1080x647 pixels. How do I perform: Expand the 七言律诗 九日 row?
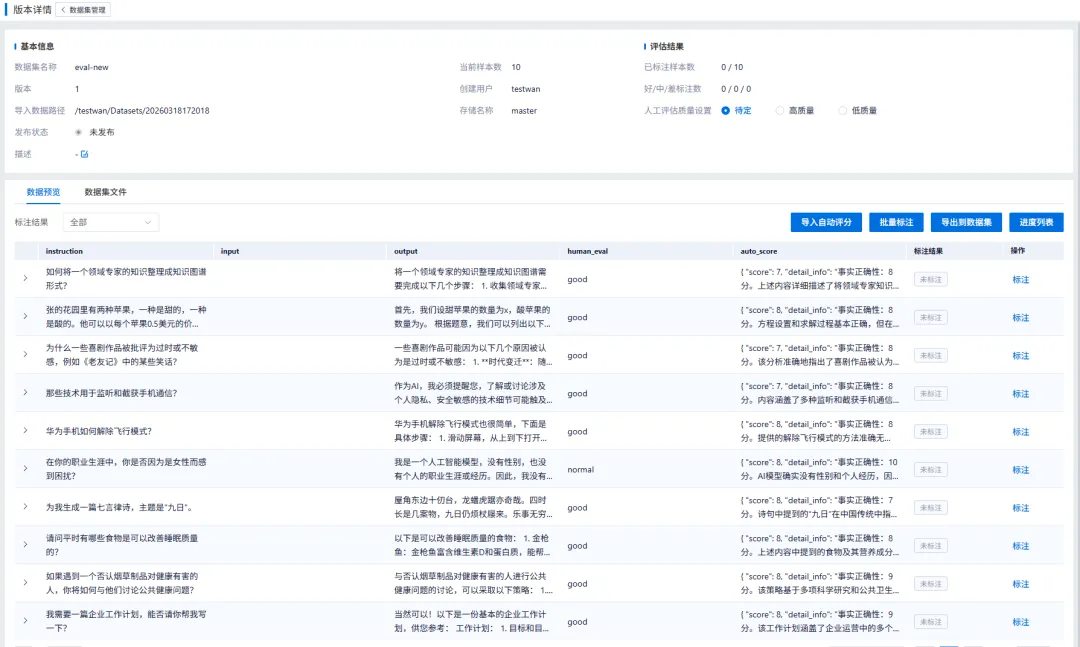[25, 506]
